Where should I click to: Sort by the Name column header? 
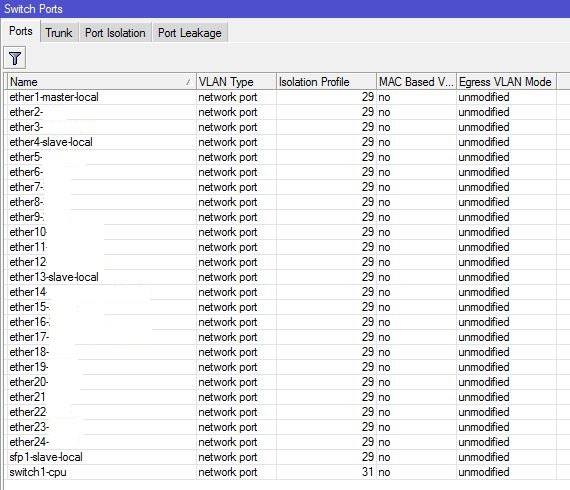coord(101,82)
